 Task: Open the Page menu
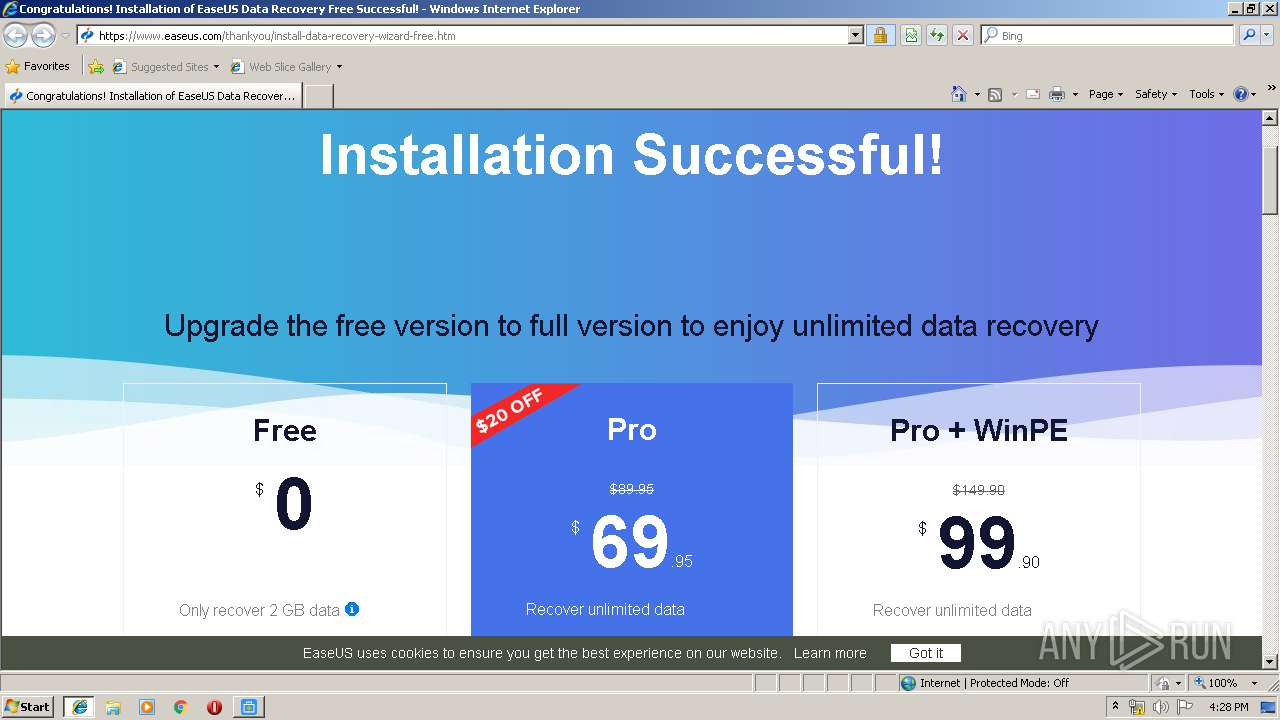point(1106,94)
